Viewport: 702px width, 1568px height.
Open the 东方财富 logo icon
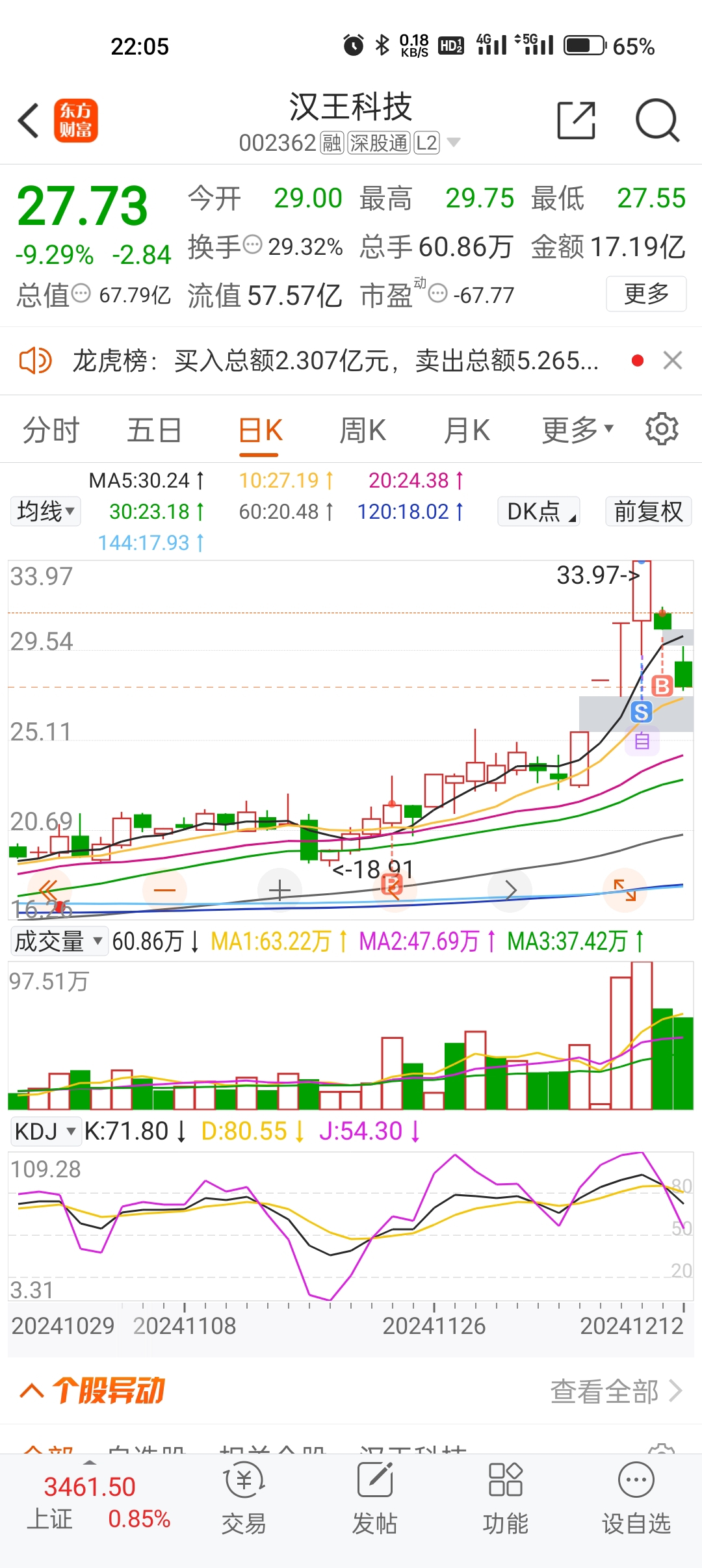(76, 120)
